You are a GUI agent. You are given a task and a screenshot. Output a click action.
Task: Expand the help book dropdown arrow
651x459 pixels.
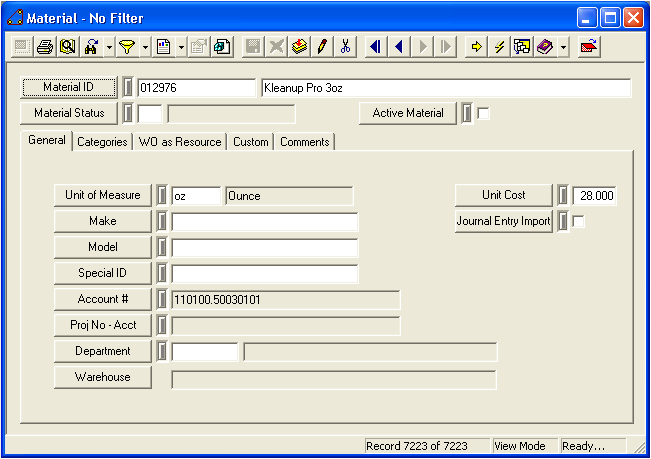pyautogui.click(x=563, y=47)
